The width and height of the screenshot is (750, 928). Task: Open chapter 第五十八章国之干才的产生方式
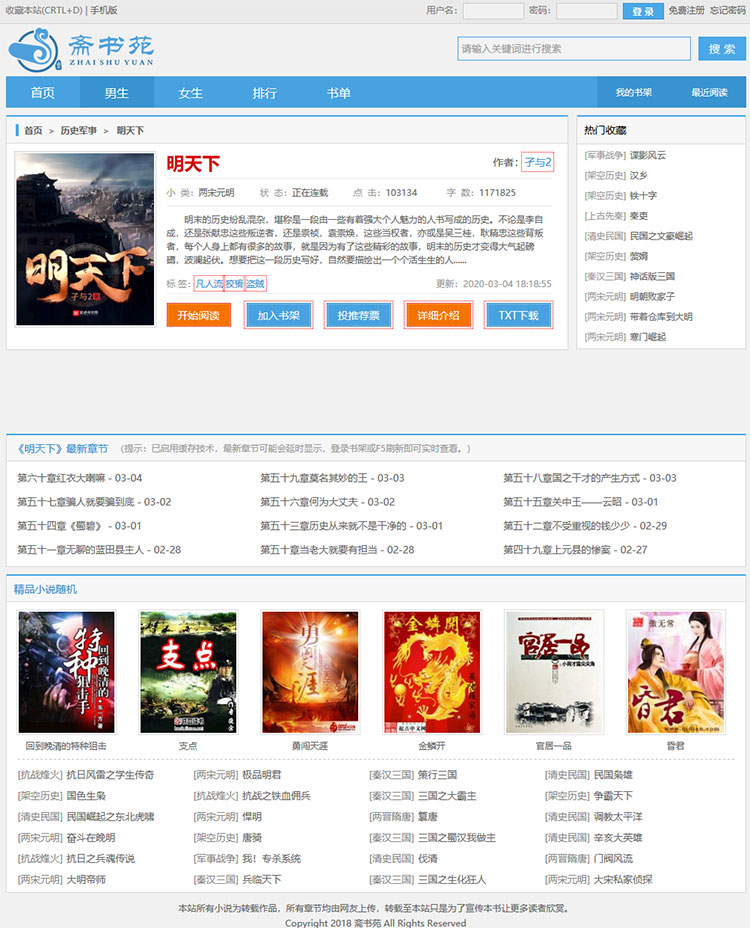coord(571,478)
